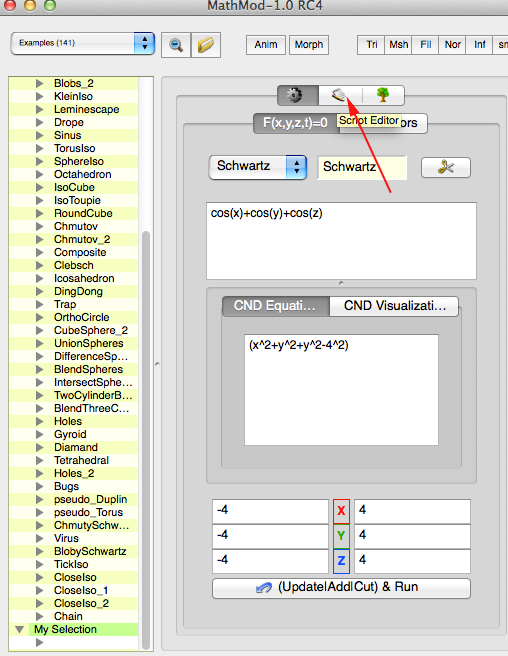Toggle the Msh mesh button
The image size is (508, 656).
tap(398, 45)
